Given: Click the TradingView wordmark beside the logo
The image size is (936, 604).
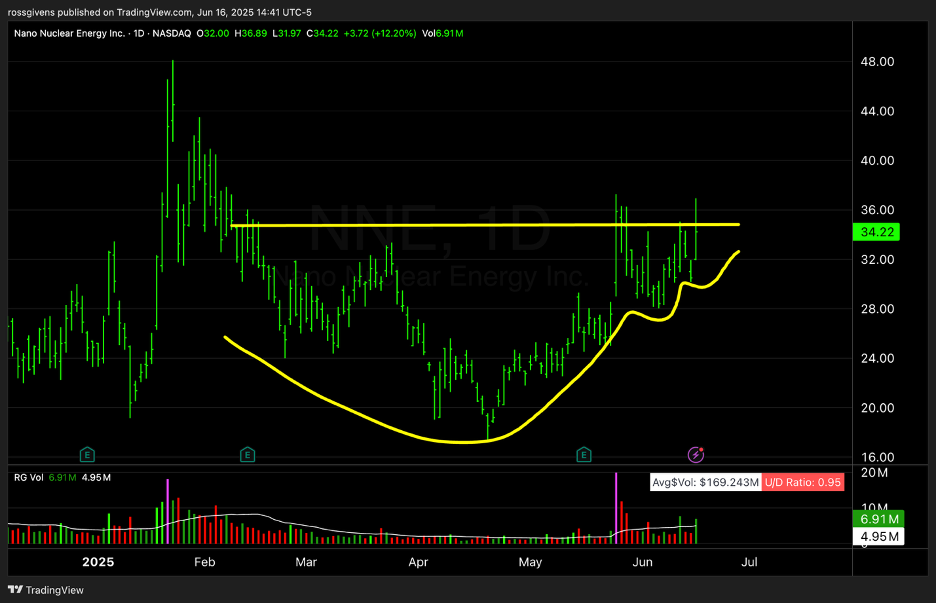Looking at the screenshot, I should tap(55, 590).
